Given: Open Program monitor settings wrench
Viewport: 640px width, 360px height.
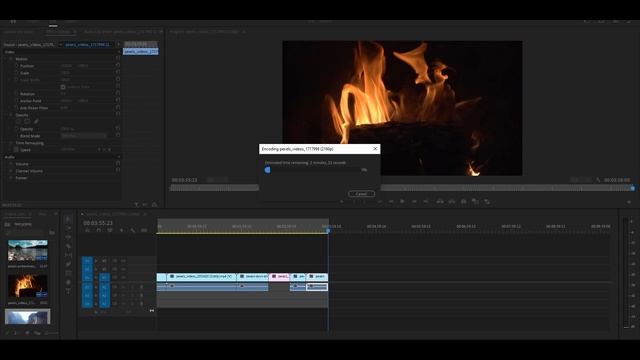Looking at the screenshot, I should (x=598, y=180).
